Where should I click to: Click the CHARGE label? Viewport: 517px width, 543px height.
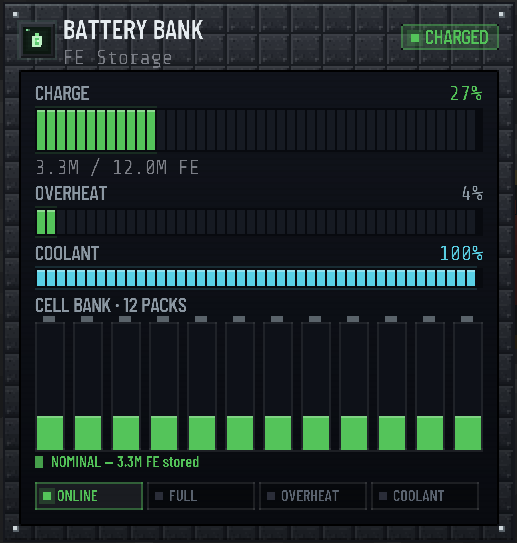click(62, 94)
